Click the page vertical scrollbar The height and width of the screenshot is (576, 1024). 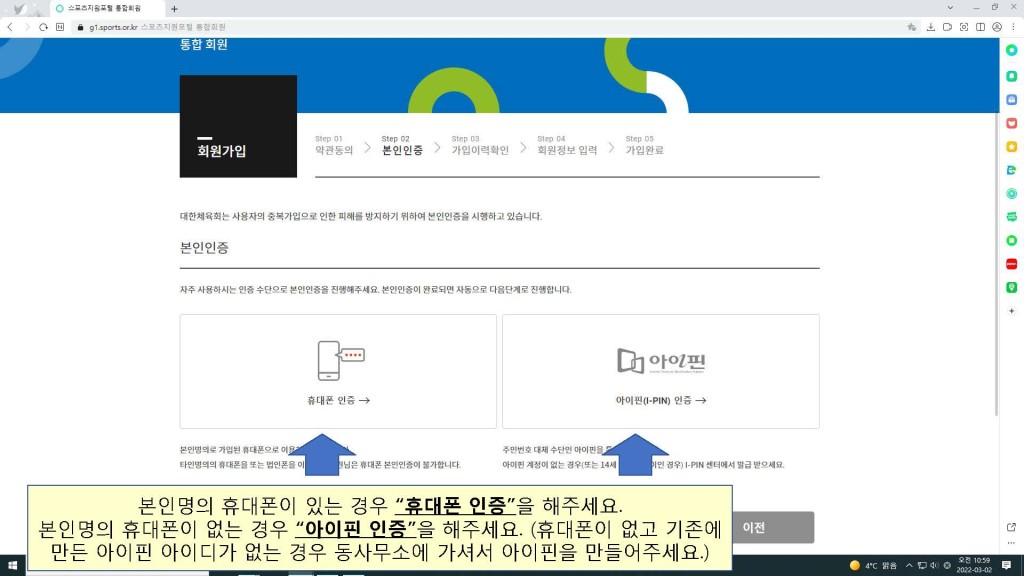pos(995,250)
